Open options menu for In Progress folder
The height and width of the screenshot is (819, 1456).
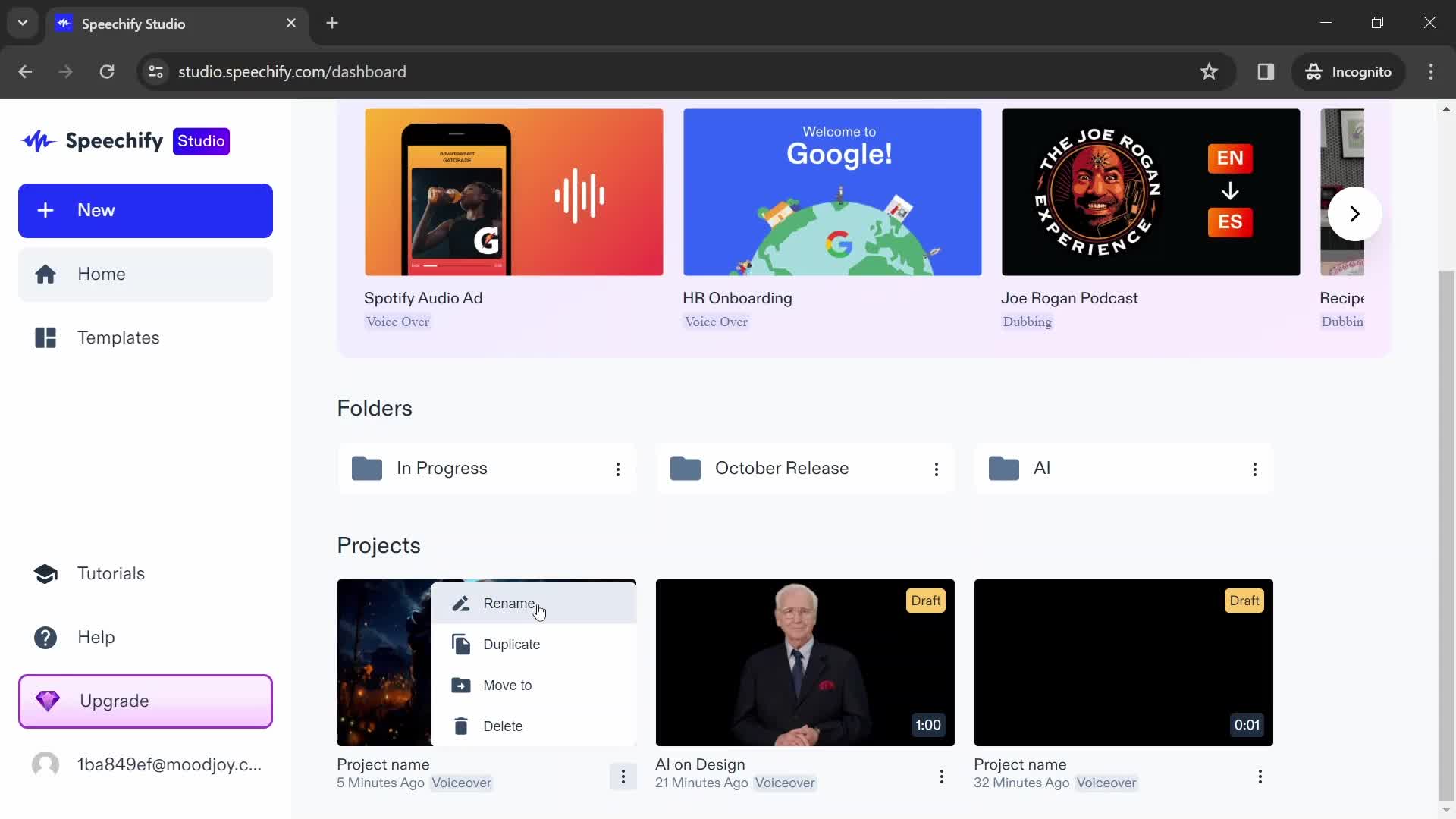pyautogui.click(x=618, y=470)
